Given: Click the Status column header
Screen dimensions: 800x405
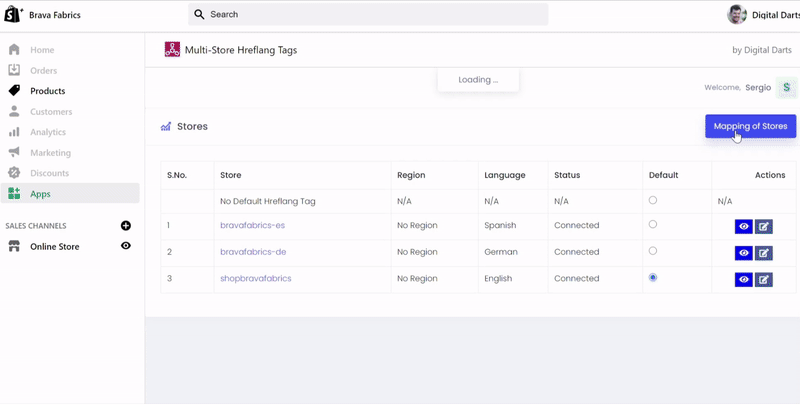Looking at the screenshot, I should coord(567,175).
